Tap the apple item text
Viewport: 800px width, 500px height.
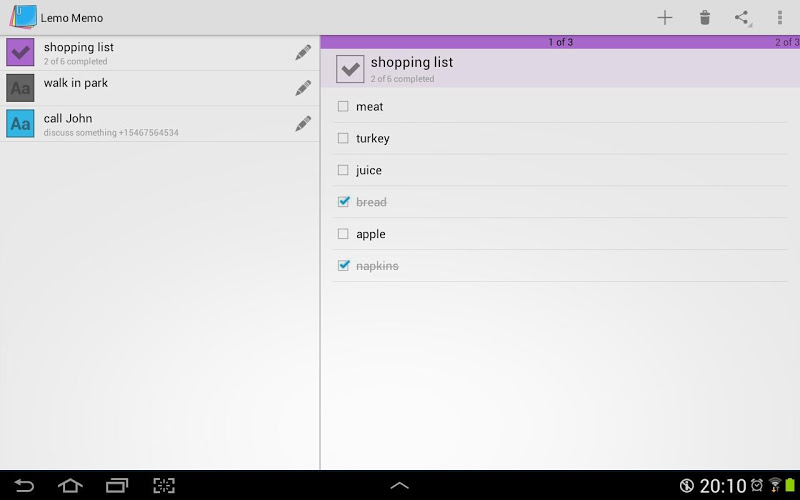(370, 235)
